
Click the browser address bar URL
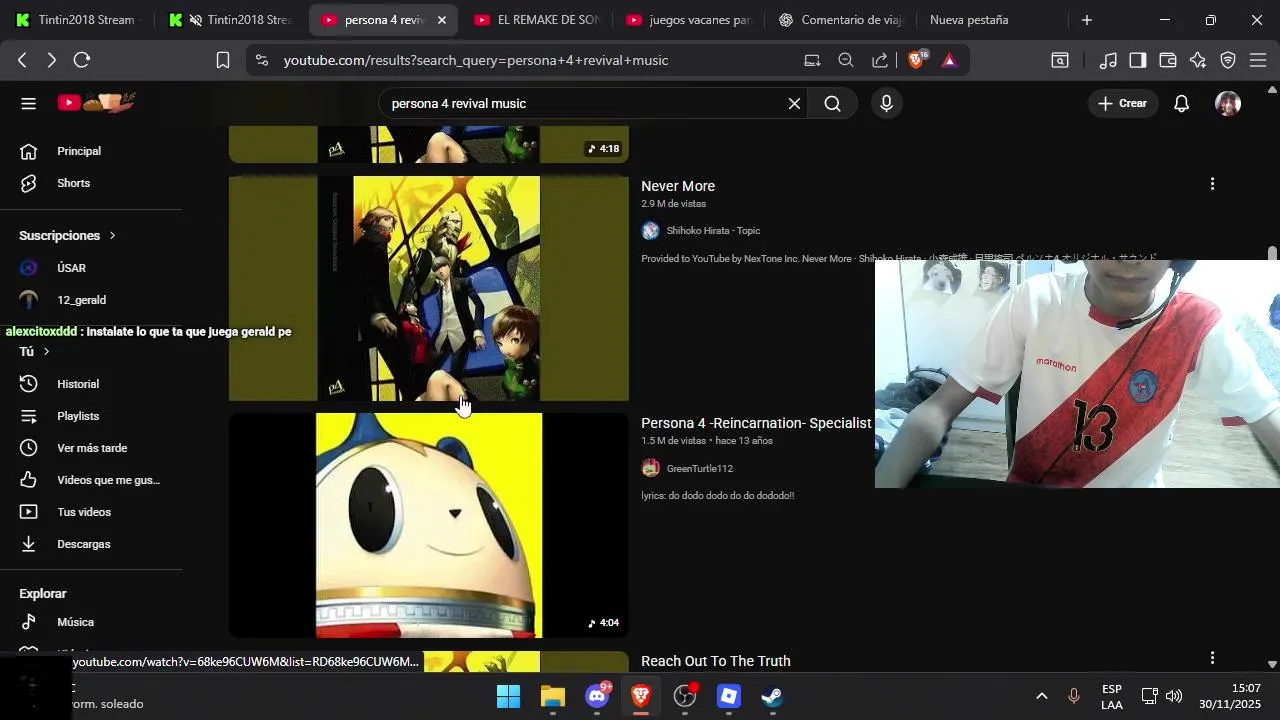(x=476, y=60)
